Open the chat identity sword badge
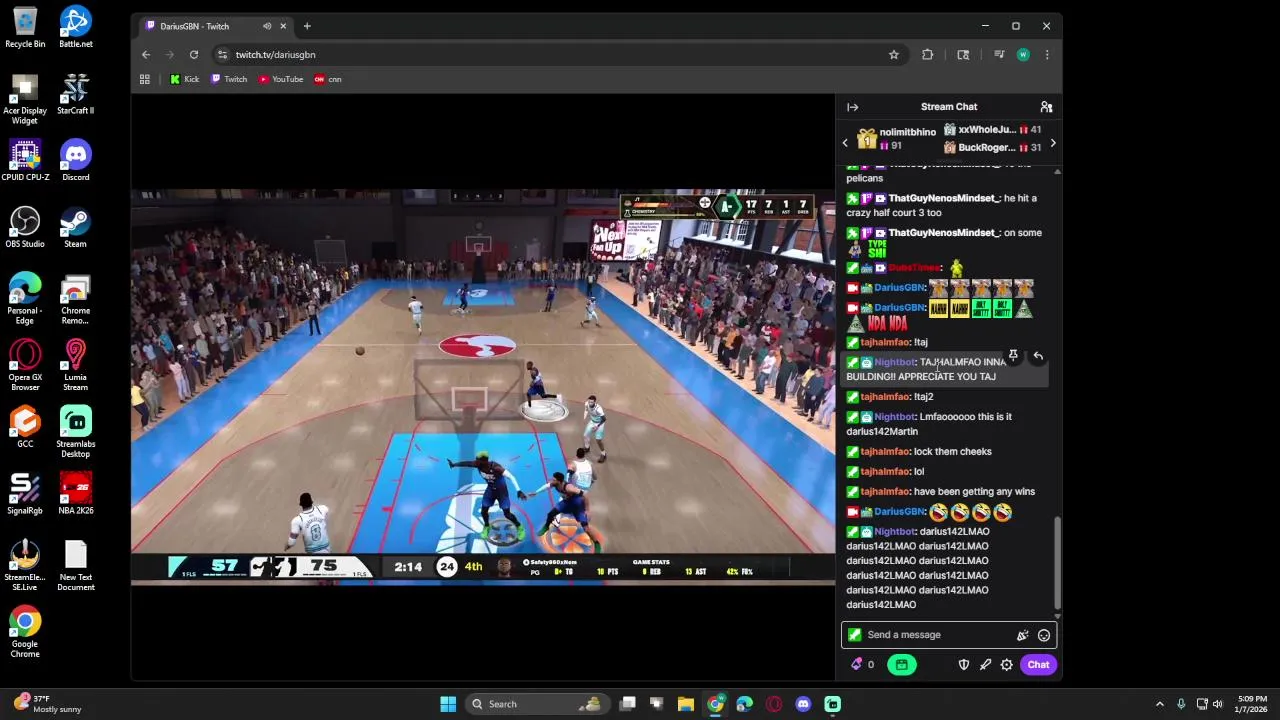Screen dimensions: 1280x720 tap(854, 635)
